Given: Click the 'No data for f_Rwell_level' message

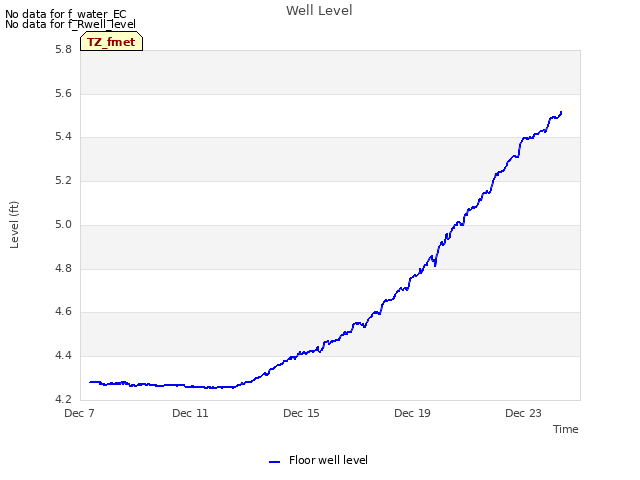Looking at the screenshot, I should [x=70, y=24].
